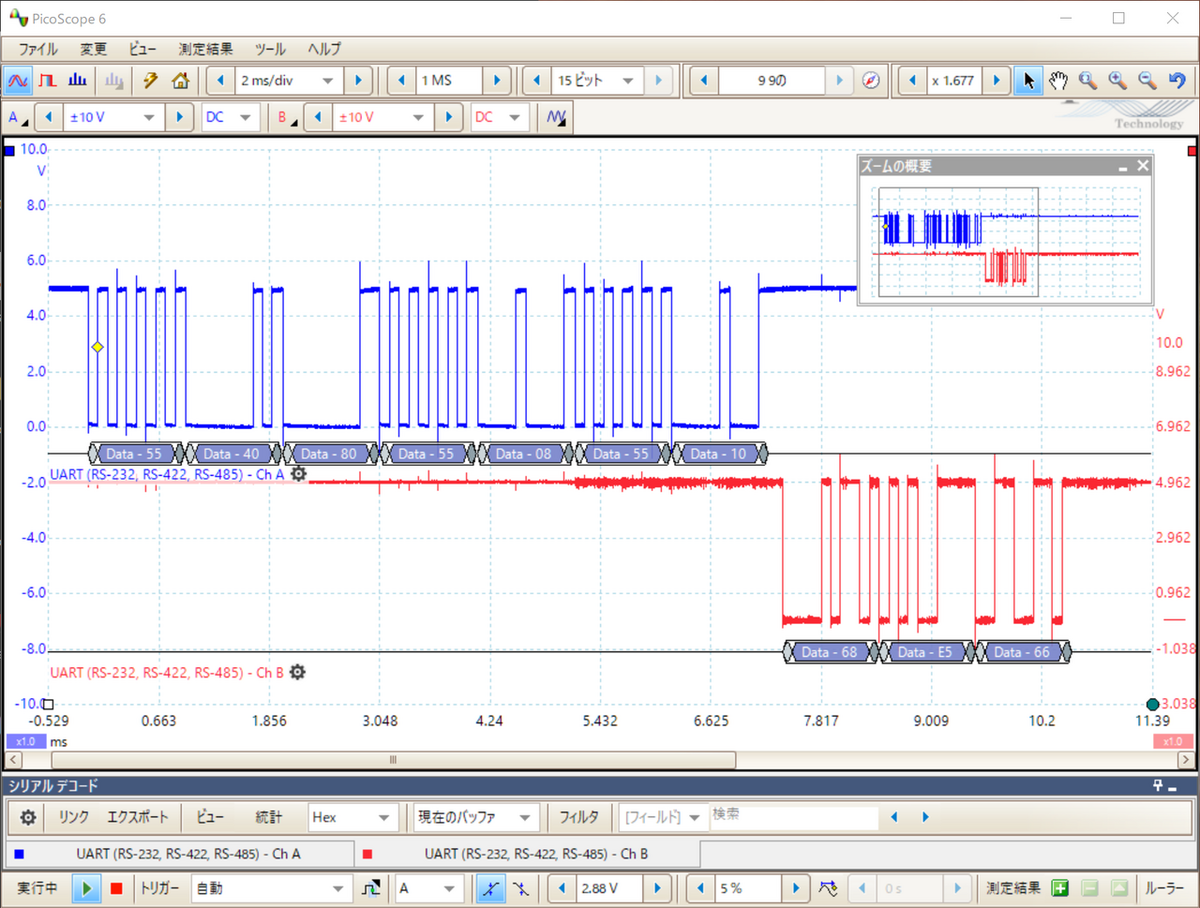Toggle rising edge trigger button
The image size is (1200, 908).
pyautogui.click(x=489, y=888)
